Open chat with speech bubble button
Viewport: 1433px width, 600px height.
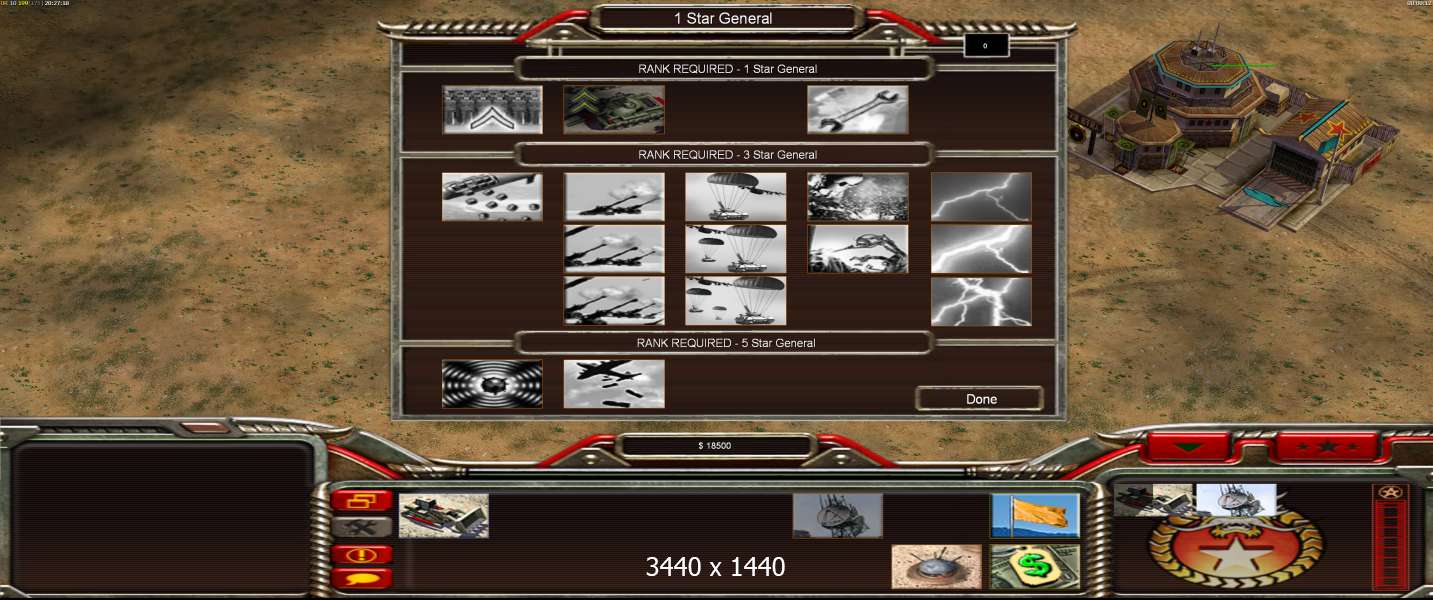click(361, 578)
